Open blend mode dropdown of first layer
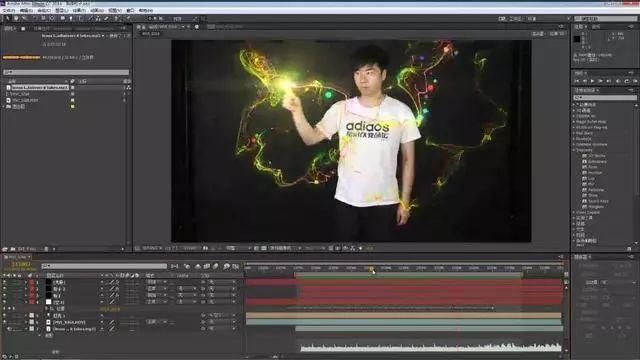The width and height of the screenshot is (640, 360). 156,282
